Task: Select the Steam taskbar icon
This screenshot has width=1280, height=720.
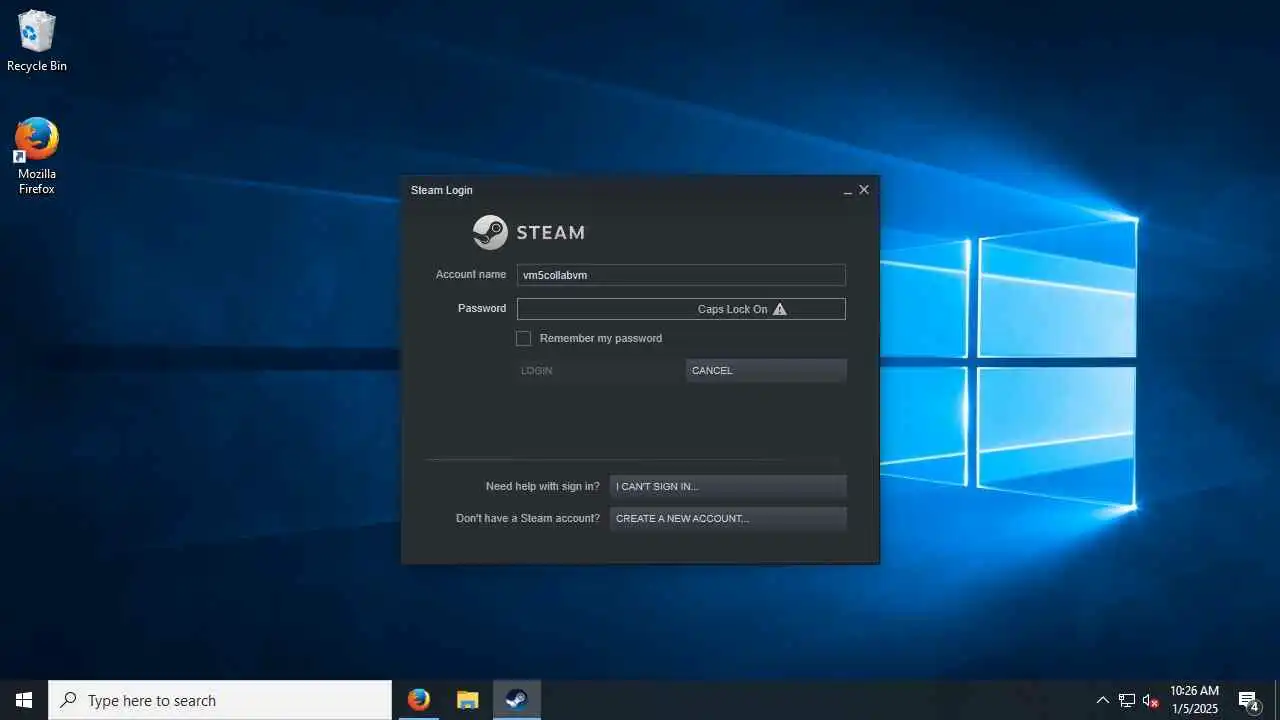Action: [516, 700]
